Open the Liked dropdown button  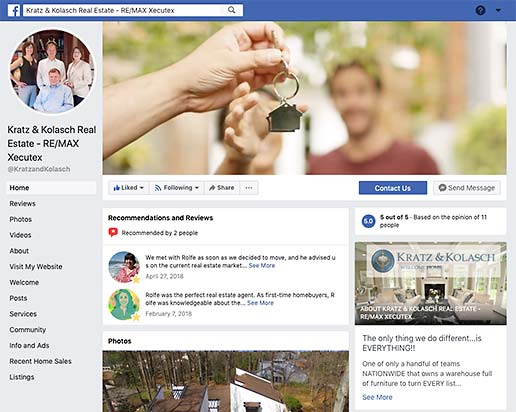tap(129, 188)
